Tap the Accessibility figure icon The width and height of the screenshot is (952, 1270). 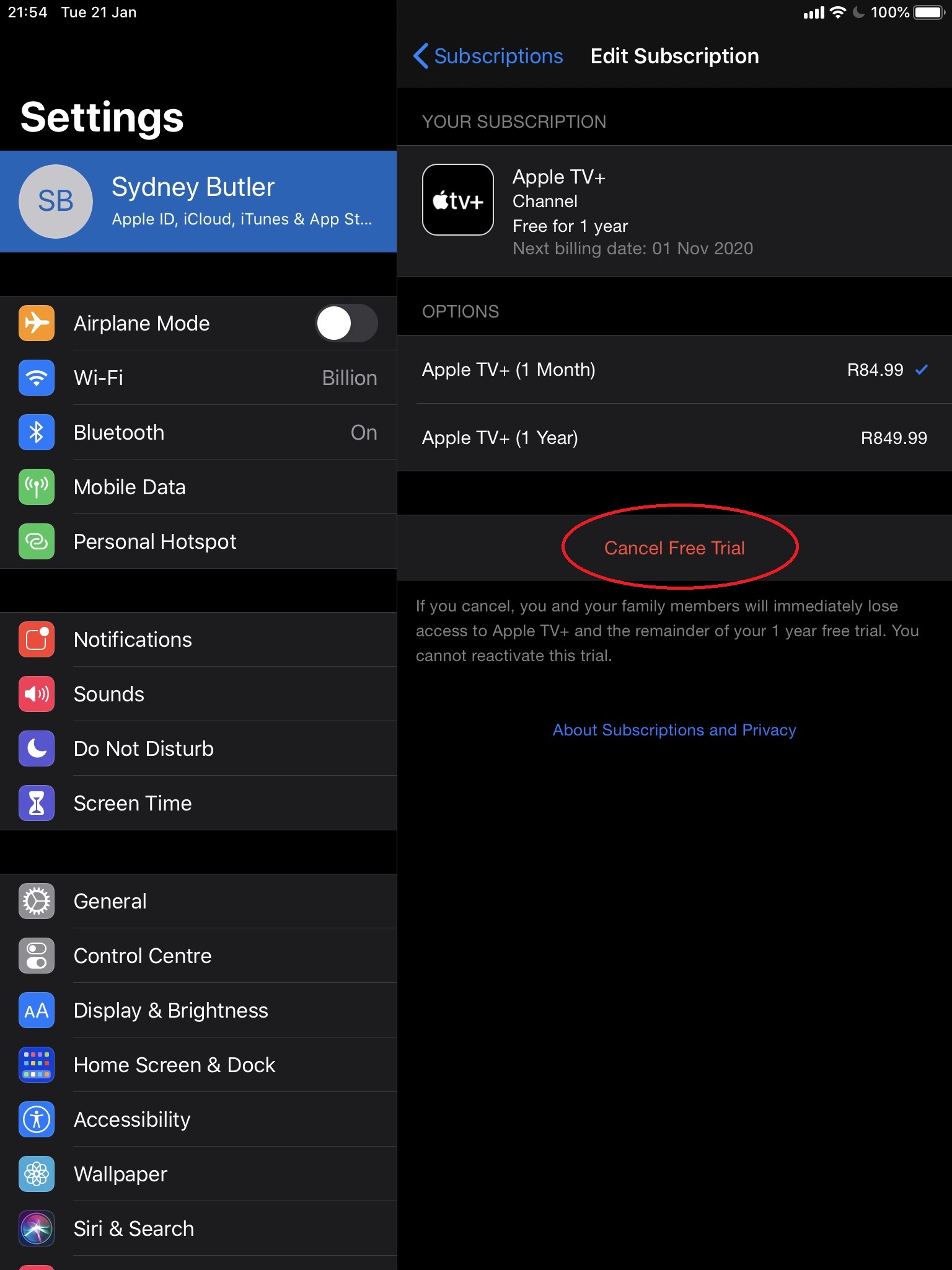37,1119
